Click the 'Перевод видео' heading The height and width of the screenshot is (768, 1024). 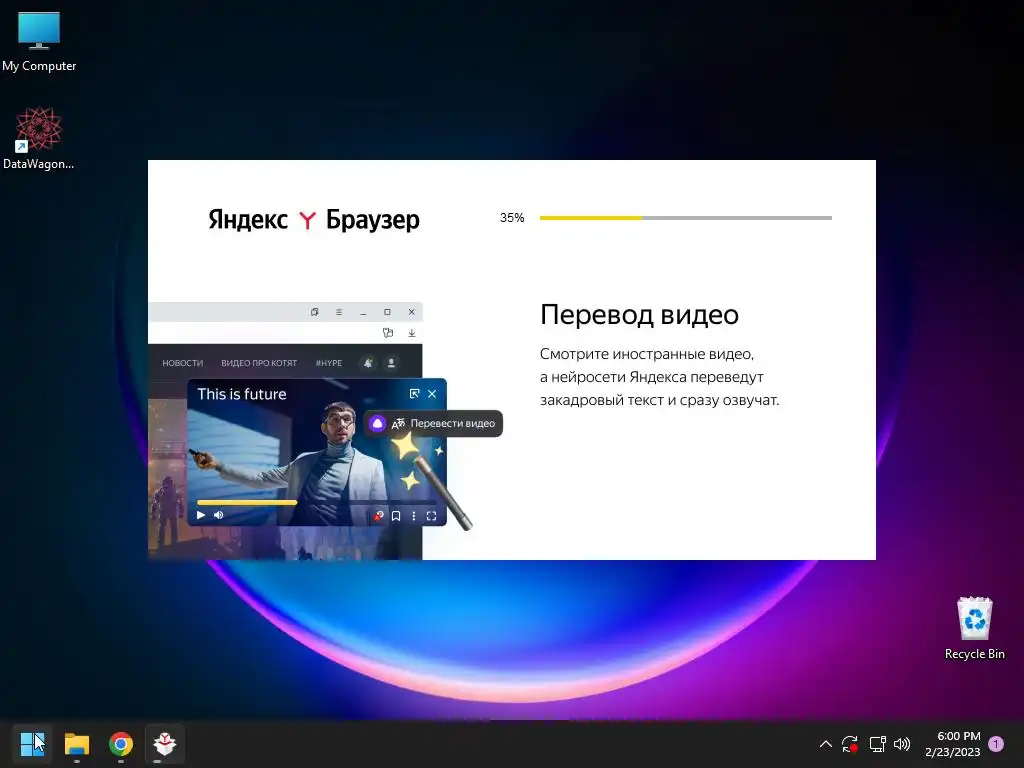639,315
